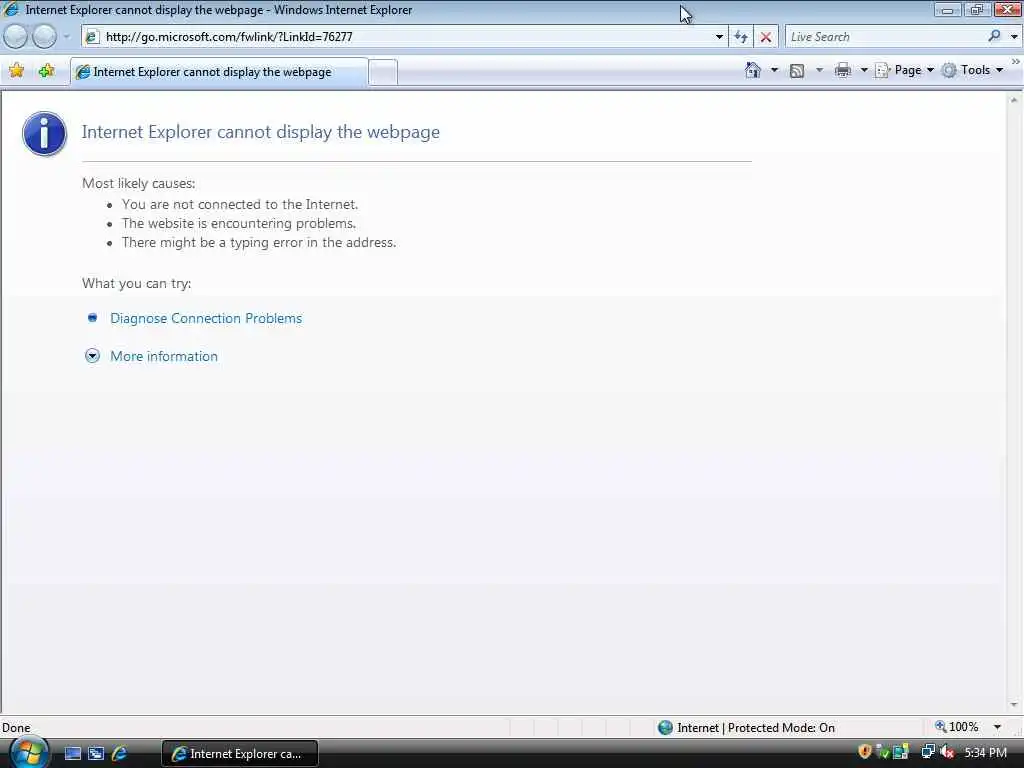The image size is (1024, 768).
Task: Click the Forward navigation button
Action: coord(44,37)
